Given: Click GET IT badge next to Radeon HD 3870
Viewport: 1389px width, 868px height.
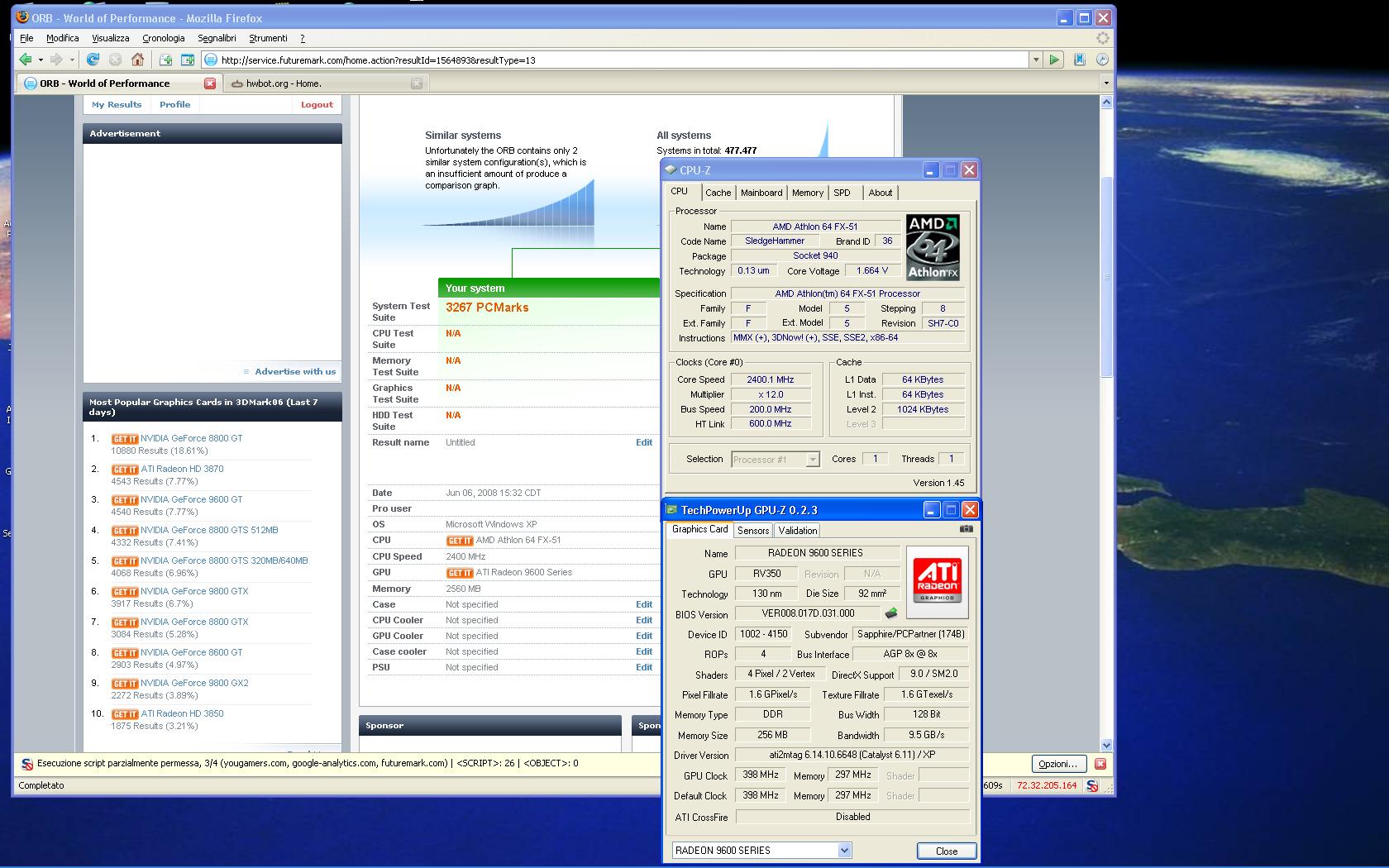Looking at the screenshot, I should click(x=125, y=470).
